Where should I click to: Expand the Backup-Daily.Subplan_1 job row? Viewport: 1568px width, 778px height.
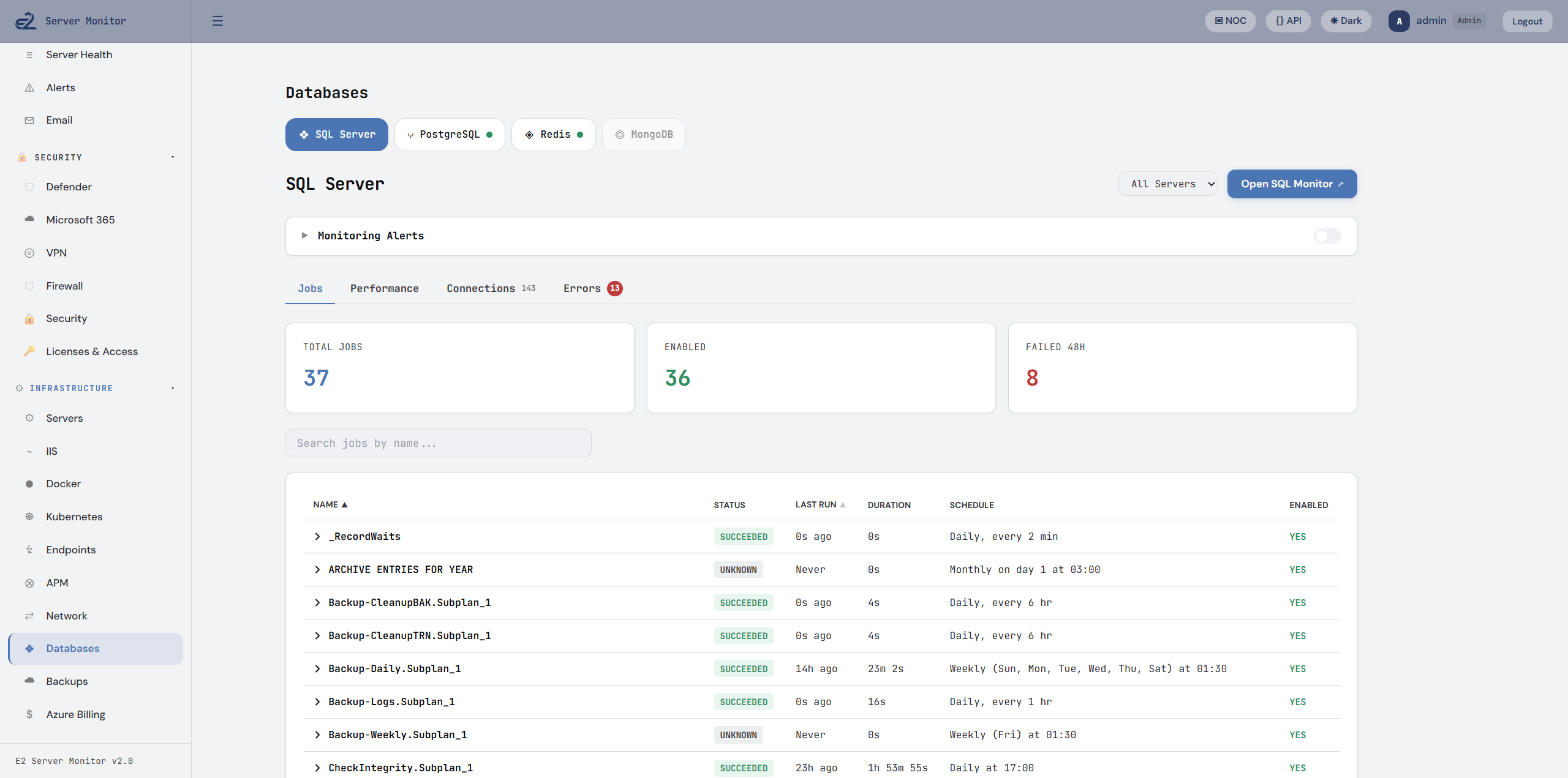[317, 668]
